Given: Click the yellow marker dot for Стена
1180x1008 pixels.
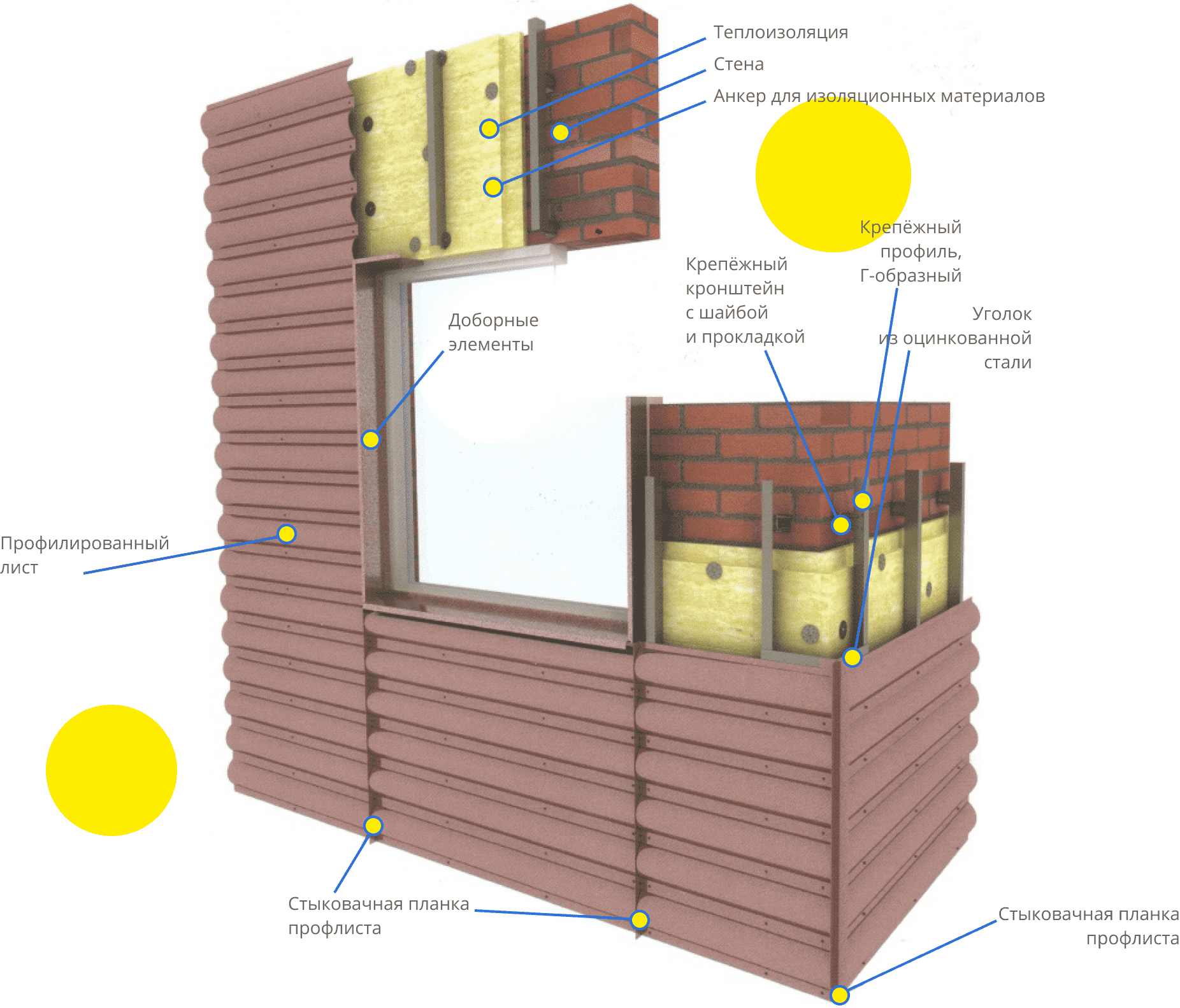Looking at the screenshot, I should tap(560, 132).
